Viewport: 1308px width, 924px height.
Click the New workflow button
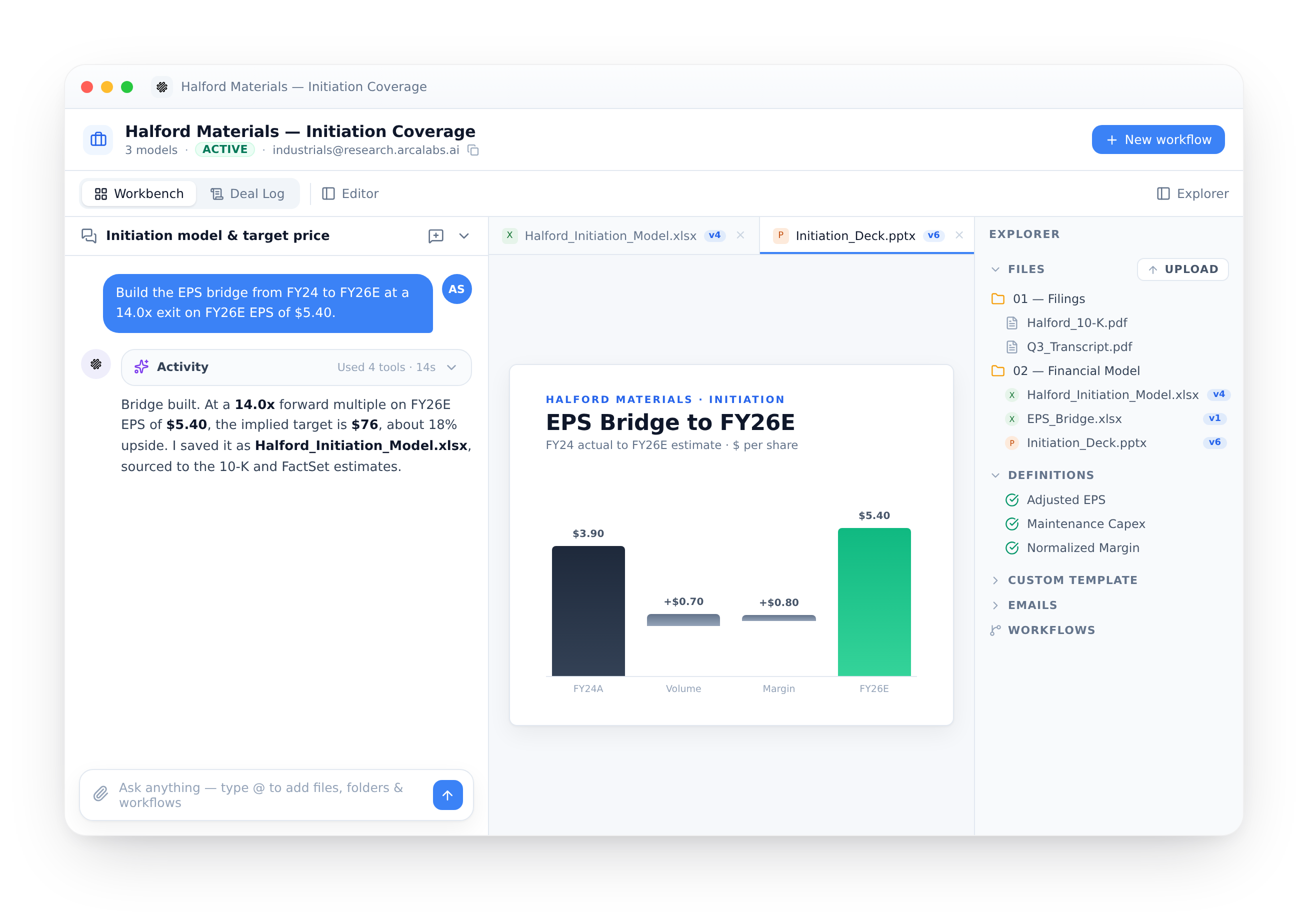1157,139
